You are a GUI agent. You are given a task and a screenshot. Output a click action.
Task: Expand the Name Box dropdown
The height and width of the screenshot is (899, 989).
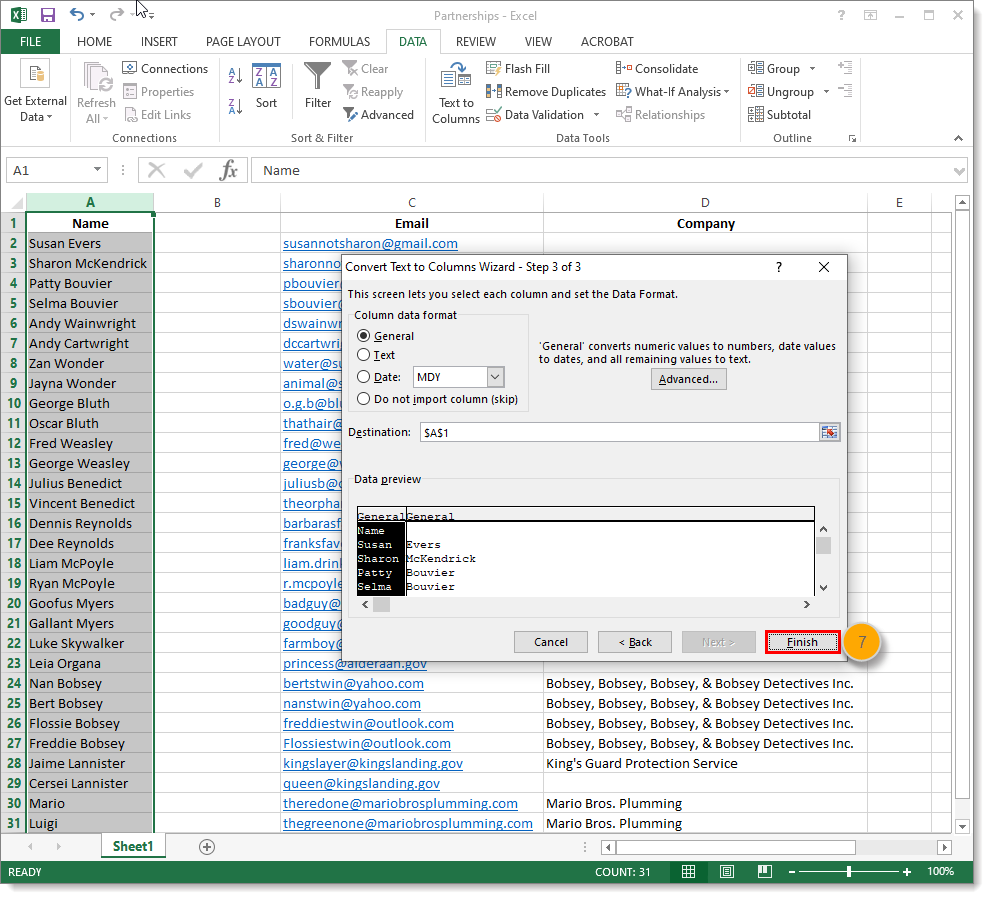(x=97, y=170)
